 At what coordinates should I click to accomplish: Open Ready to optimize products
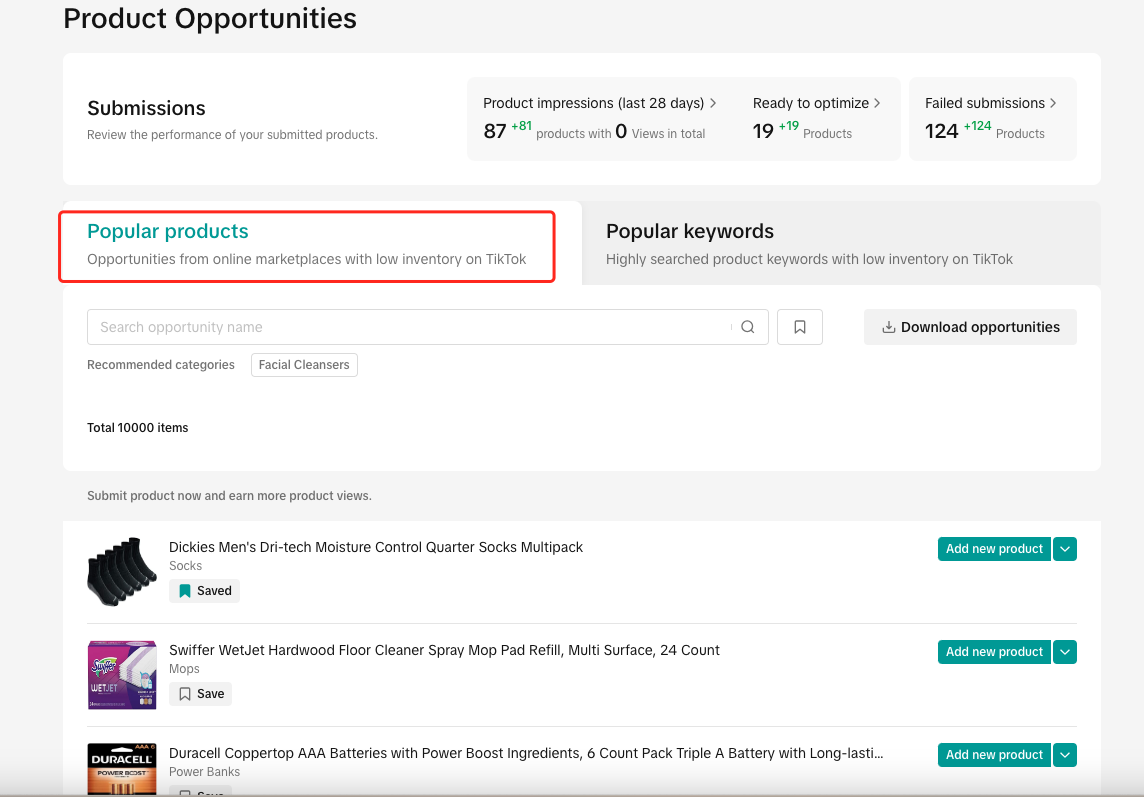(816, 103)
